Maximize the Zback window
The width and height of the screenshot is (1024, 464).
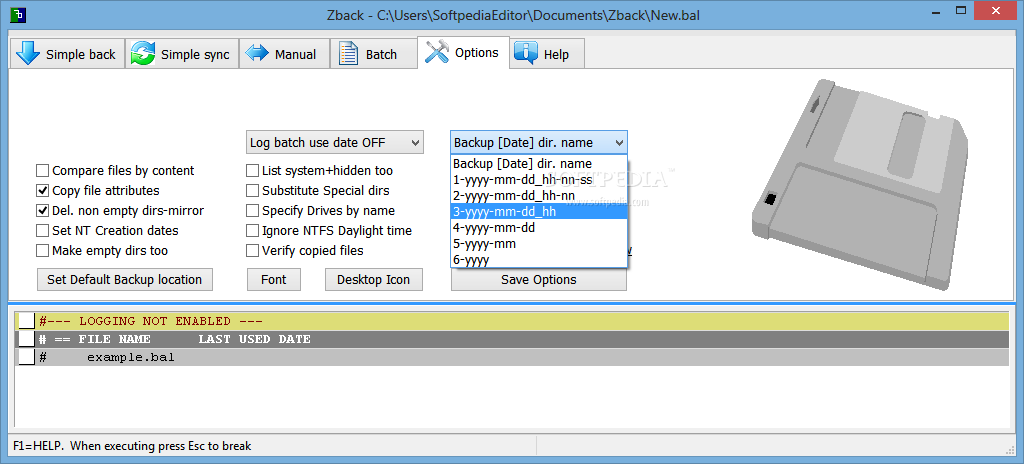click(961, 10)
